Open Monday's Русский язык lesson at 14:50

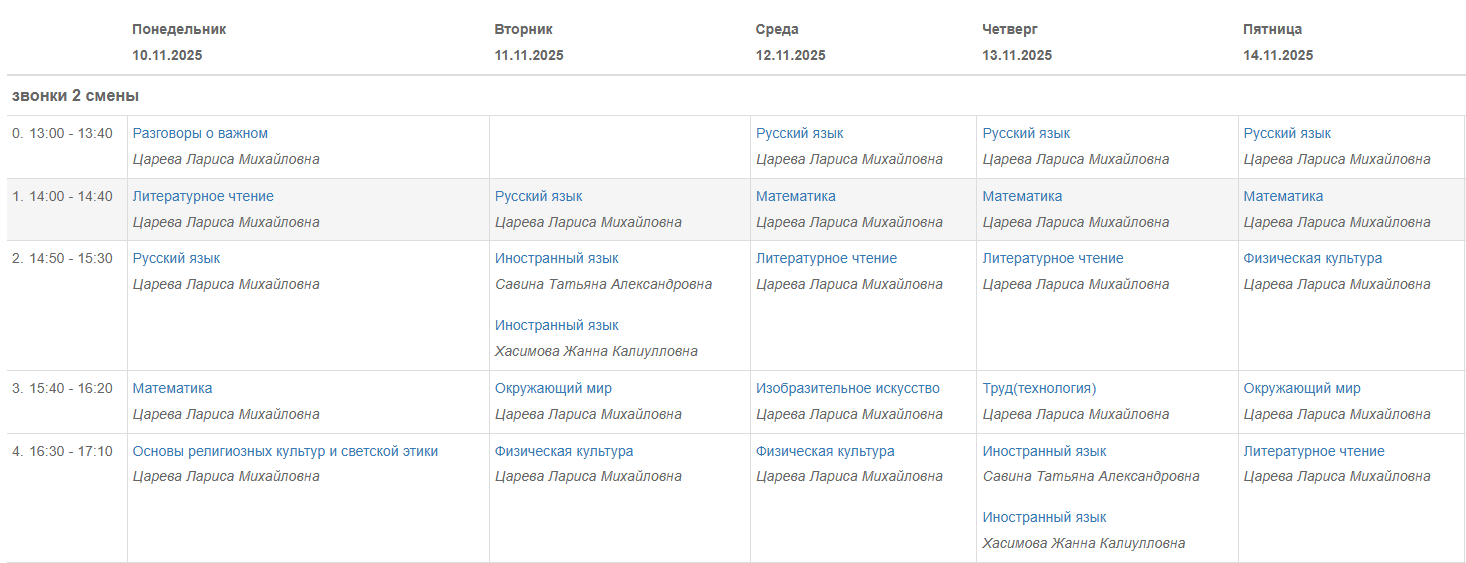click(176, 258)
